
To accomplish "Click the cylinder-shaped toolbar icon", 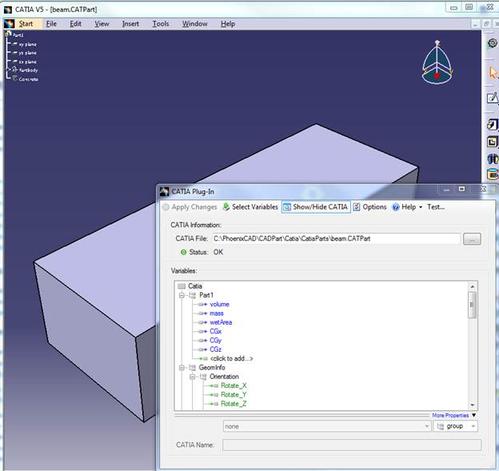I will click(x=493, y=174).
